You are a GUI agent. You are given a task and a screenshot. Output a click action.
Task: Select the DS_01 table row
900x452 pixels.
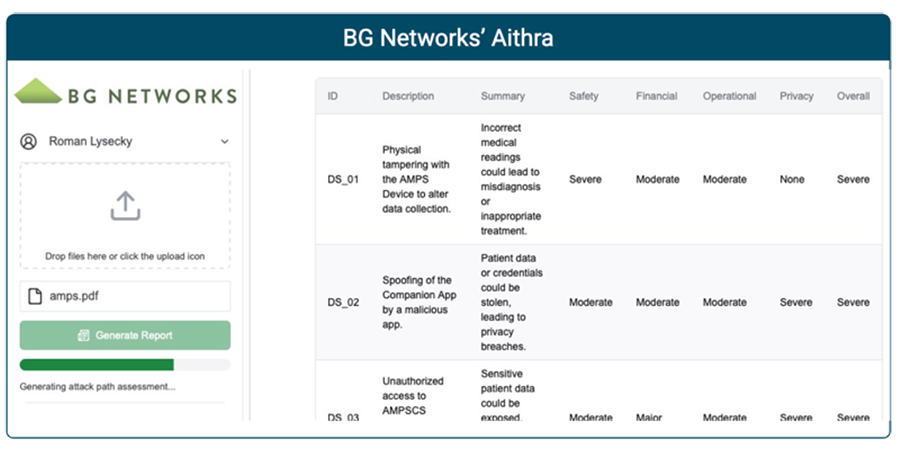click(x=598, y=180)
